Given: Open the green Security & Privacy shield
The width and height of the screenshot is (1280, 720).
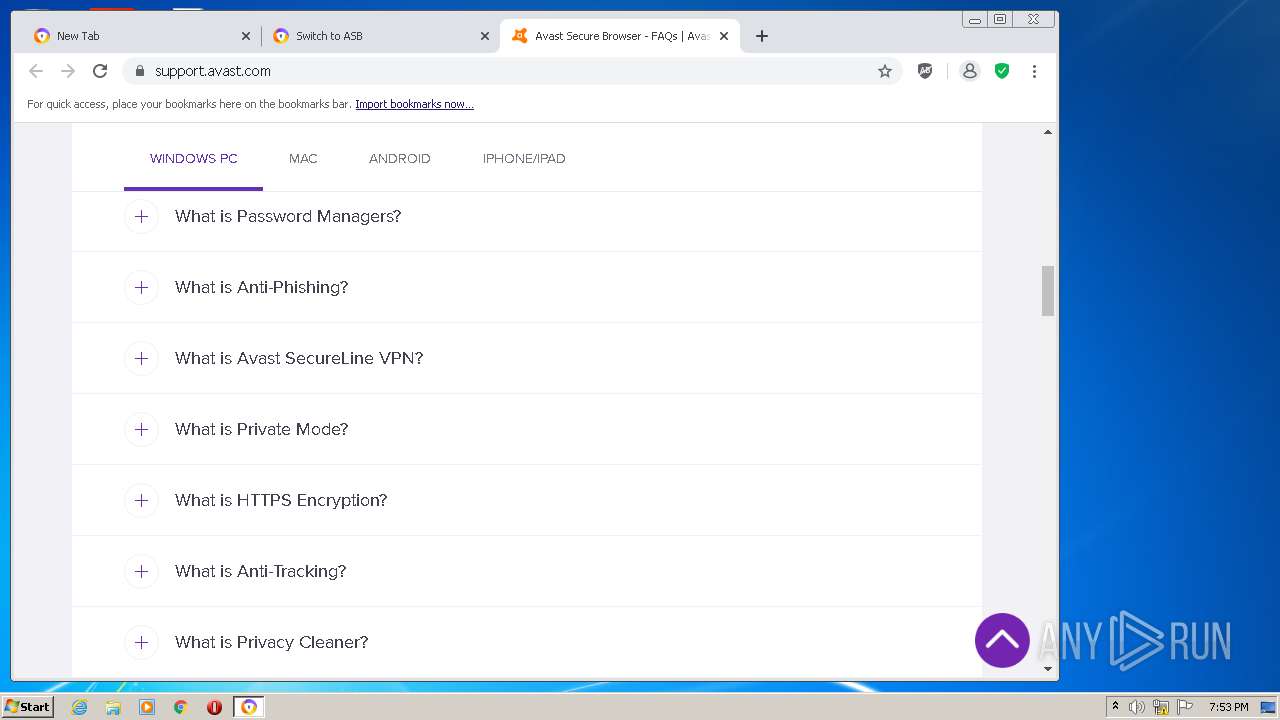Looking at the screenshot, I should (1002, 71).
